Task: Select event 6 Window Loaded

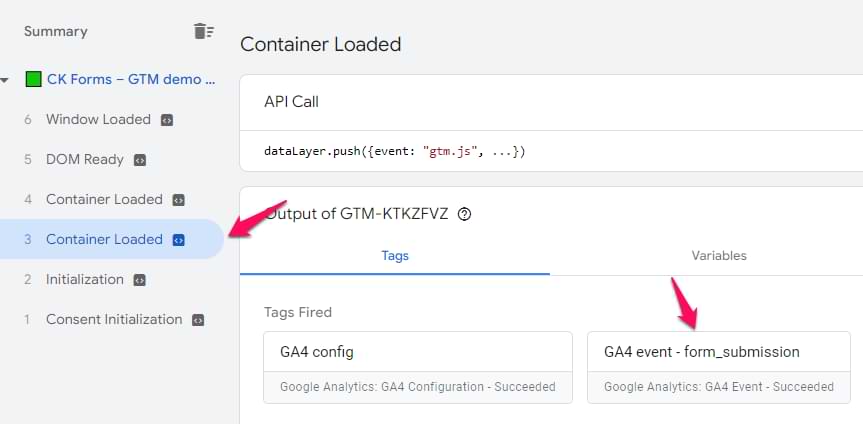Action: point(98,120)
